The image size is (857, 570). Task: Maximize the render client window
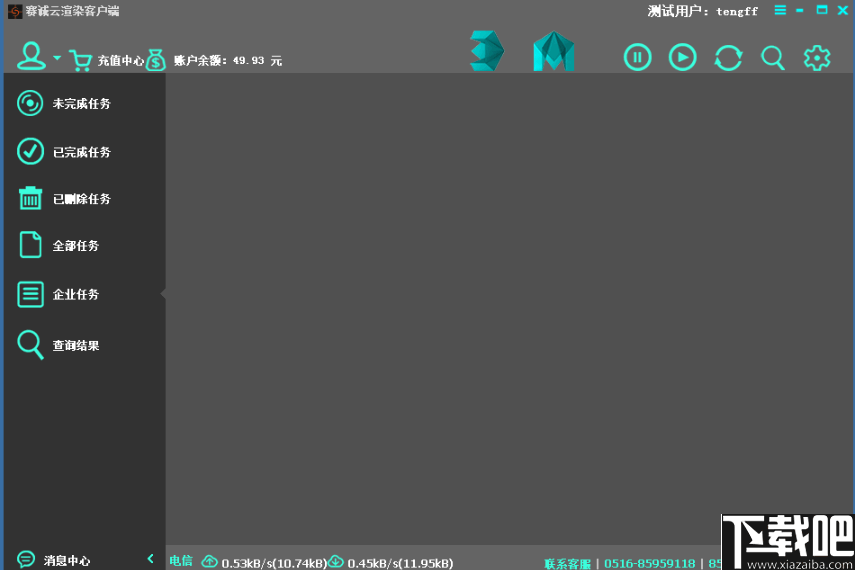(822, 10)
